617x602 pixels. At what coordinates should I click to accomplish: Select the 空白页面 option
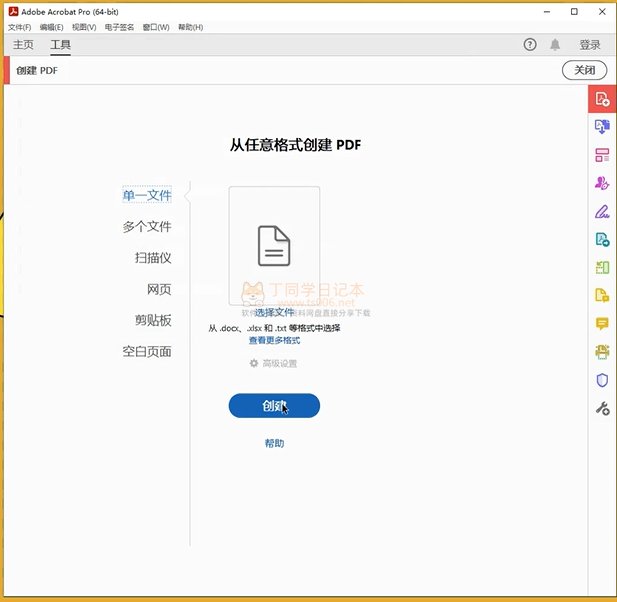[147, 351]
